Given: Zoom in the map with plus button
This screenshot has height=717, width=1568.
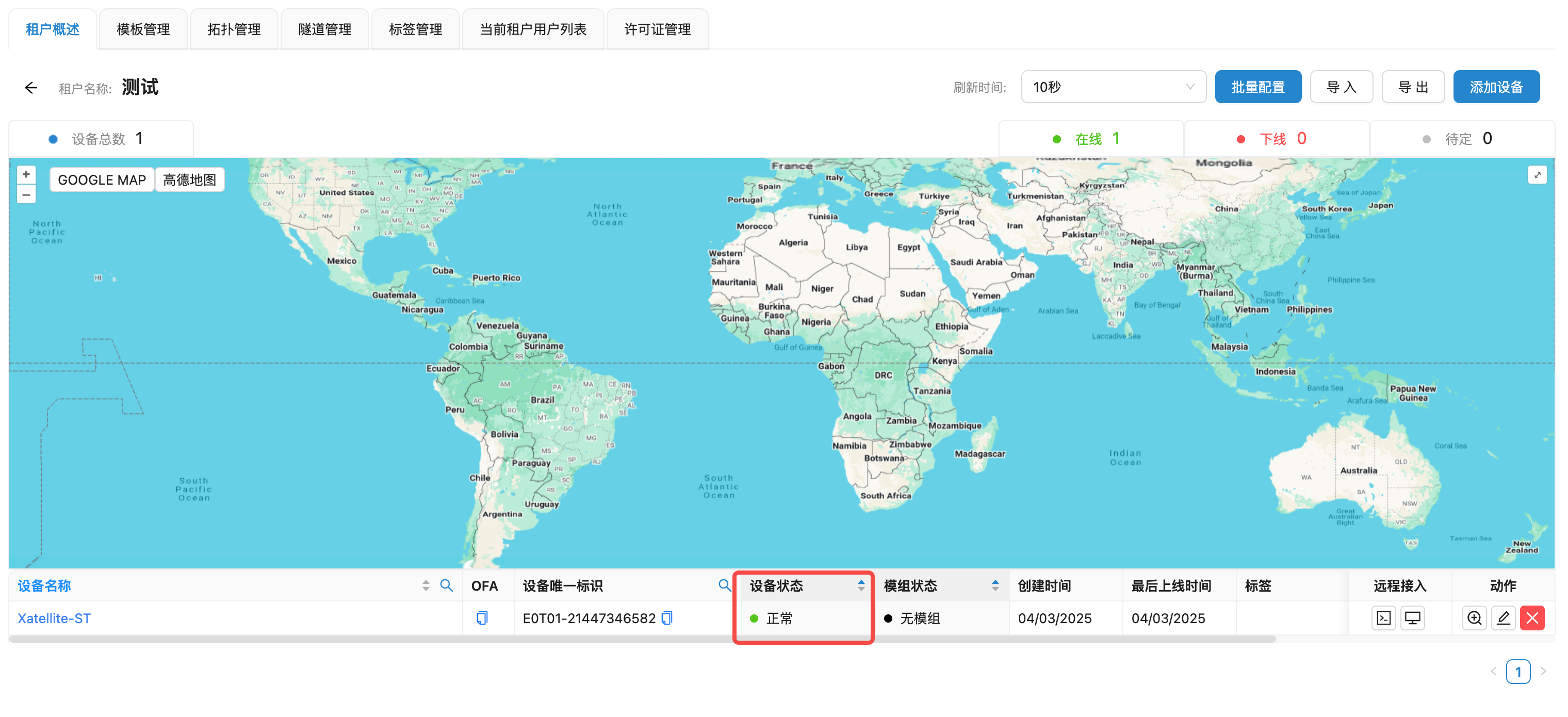Looking at the screenshot, I should (x=26, y=175).
